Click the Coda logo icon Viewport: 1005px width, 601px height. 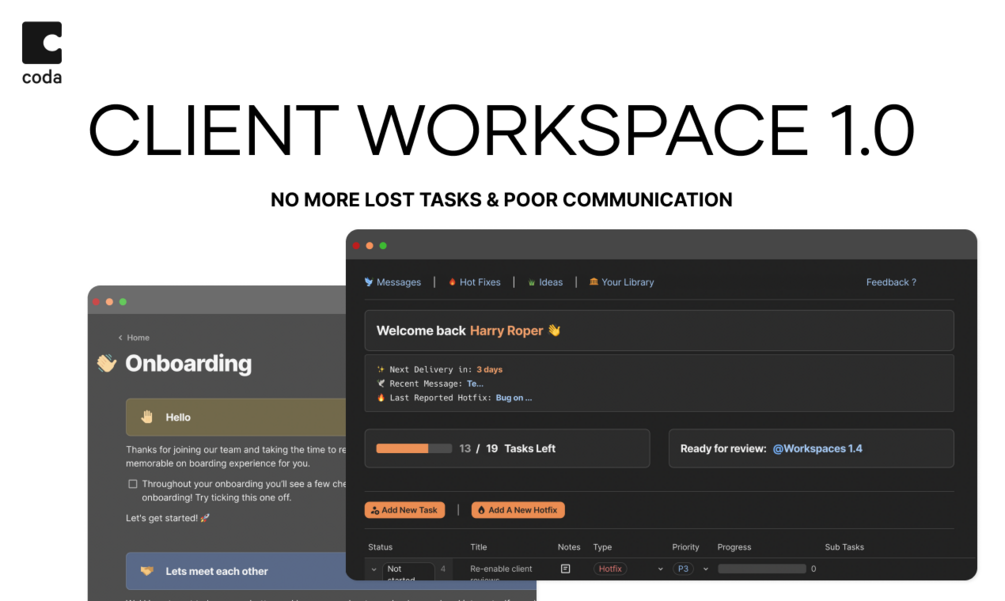tap(42, 43)
